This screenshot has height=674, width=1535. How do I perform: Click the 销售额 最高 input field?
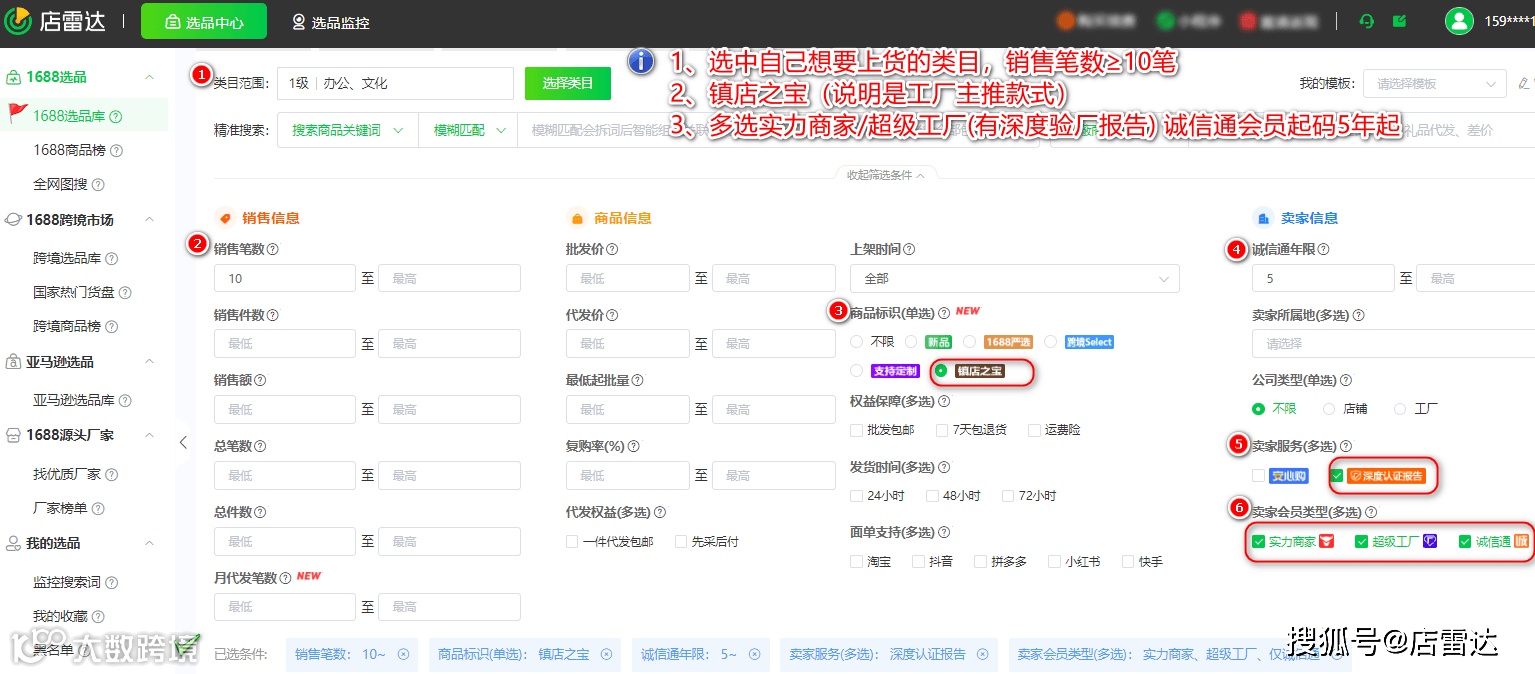[449, 409]
